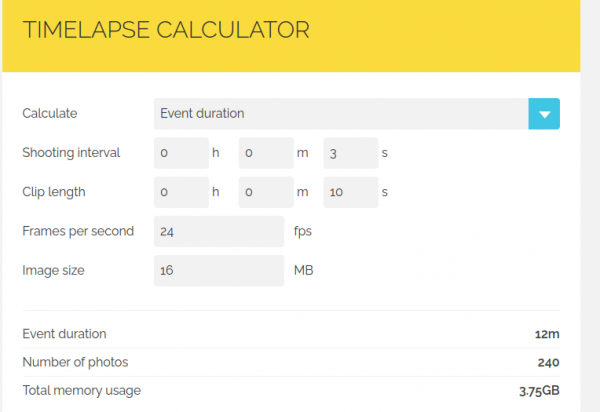Viewport: 600px width, 412px height.
Task: Click the Total memory usage value 3.75GB
Action: point(538,391)
